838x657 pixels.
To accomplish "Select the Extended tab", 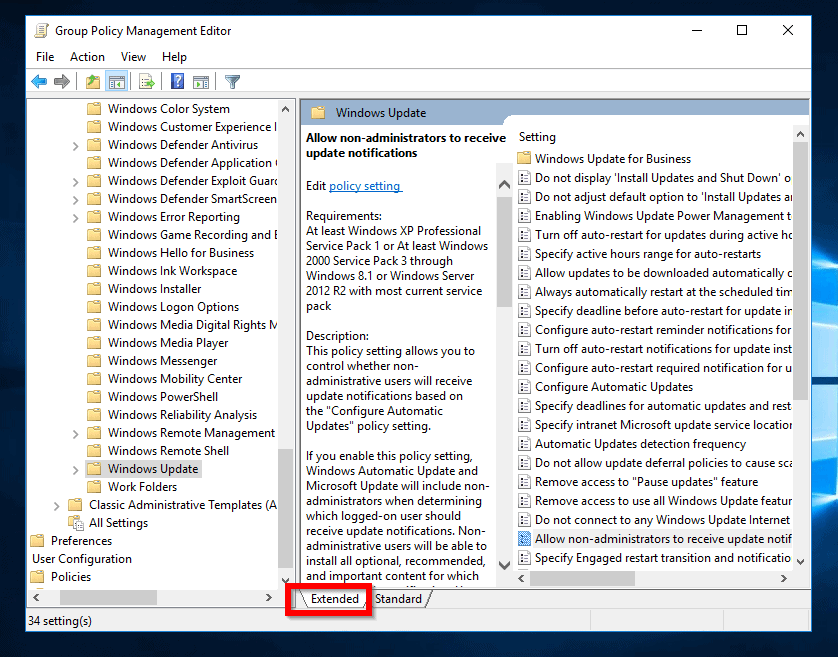I will (334, 599).
